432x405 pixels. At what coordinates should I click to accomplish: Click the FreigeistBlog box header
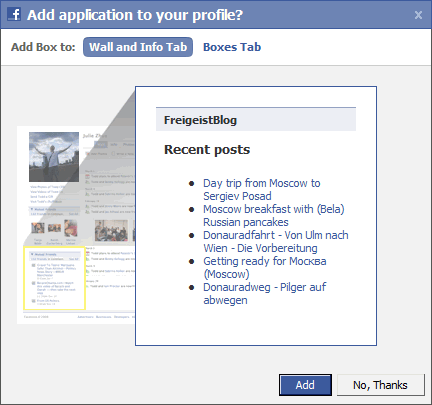point(256,119)
